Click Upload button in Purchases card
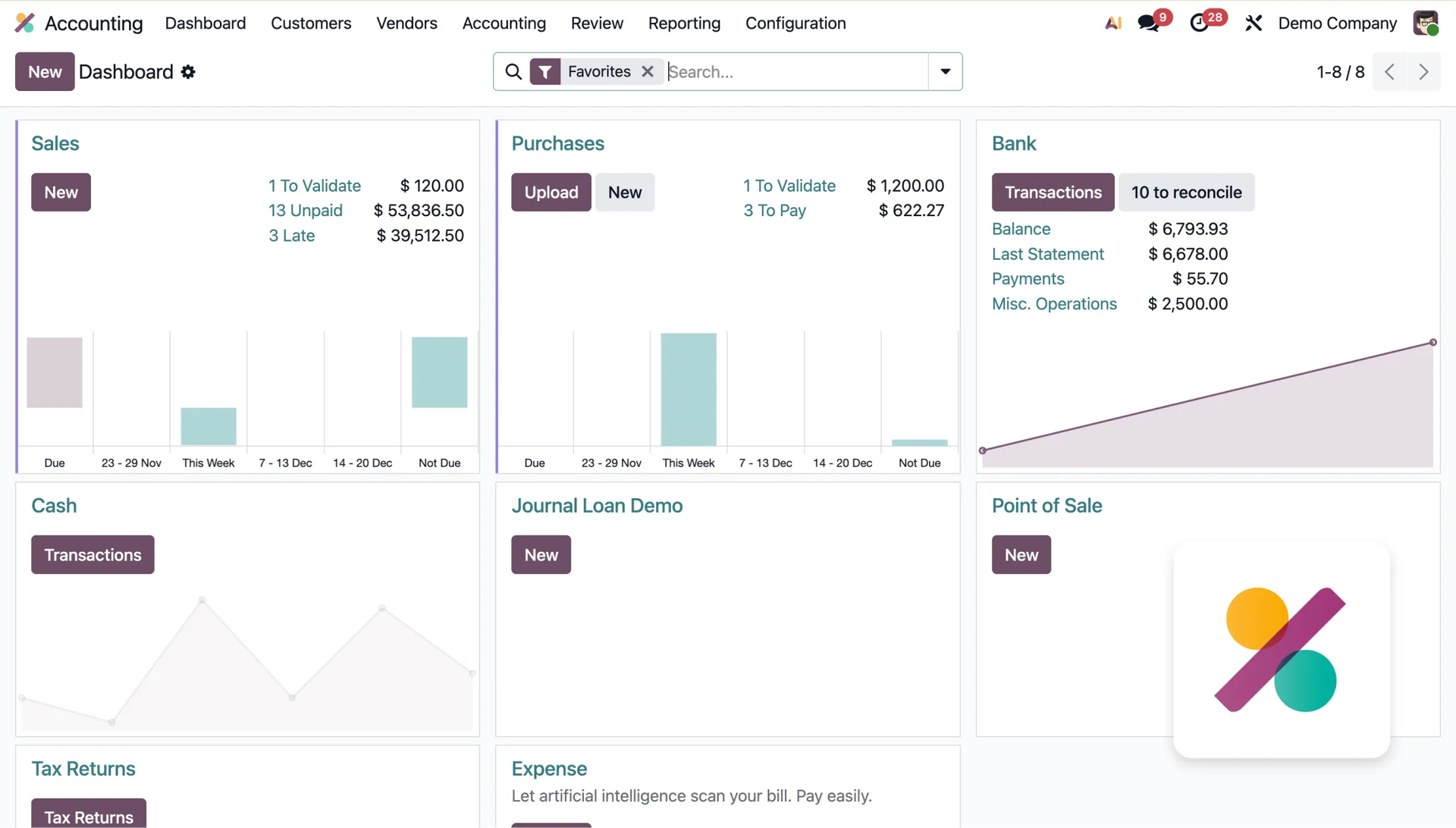This screenshot has height=828, width=1456. 551,193
